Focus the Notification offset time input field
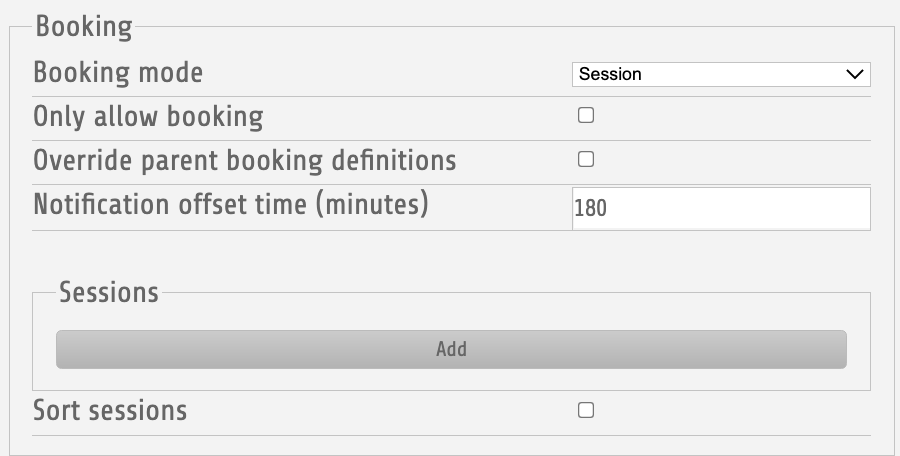 pos(721,208)
